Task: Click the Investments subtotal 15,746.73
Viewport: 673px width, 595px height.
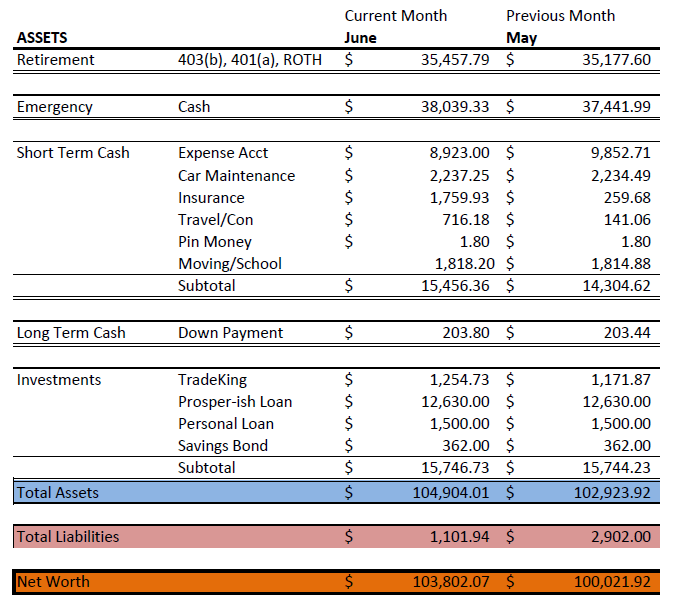Action: tap(455, 468)
